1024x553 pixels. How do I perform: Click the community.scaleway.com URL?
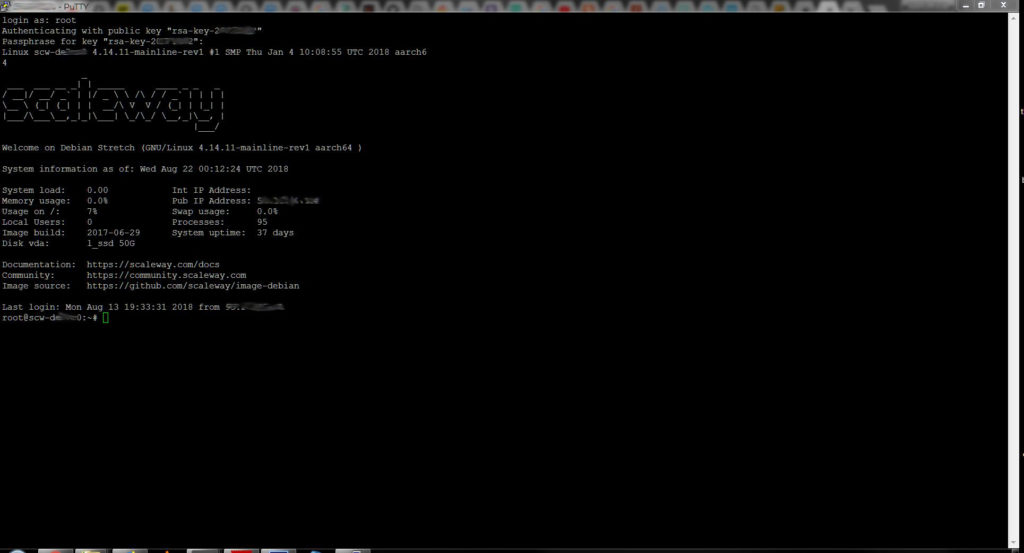[166, 275]
